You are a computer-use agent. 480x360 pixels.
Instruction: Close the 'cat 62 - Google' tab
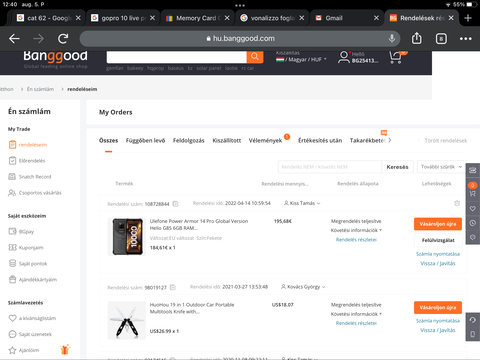tap(78, 18)
